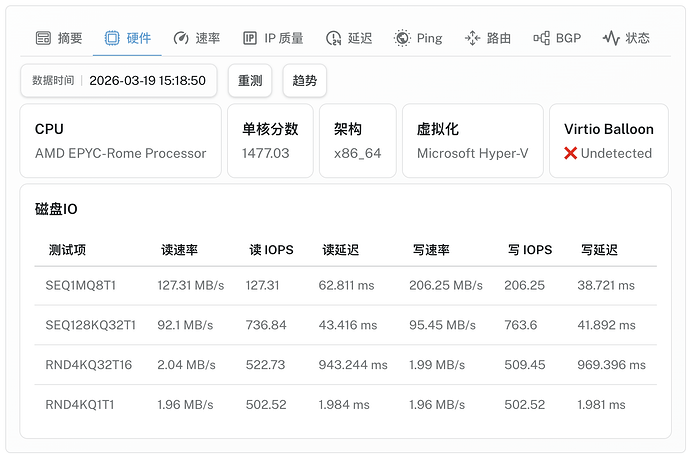
Task: Open the IP 质量 tab
Action: click(273, 38)
